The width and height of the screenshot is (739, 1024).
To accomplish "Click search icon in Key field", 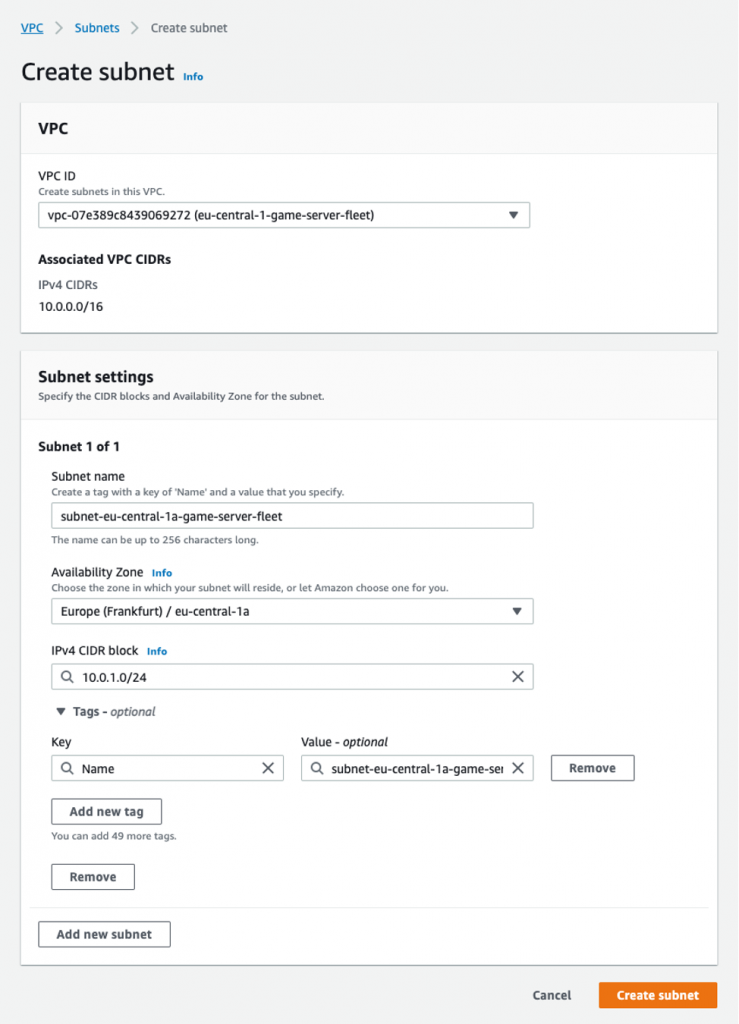I will coord(67,768).
